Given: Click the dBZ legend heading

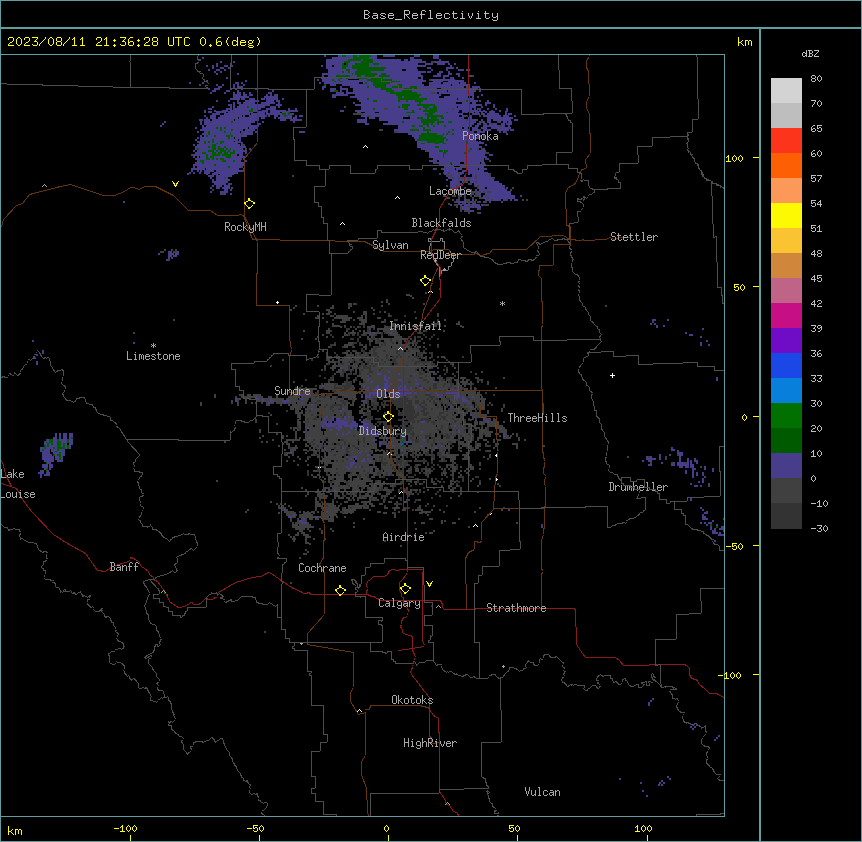Looking at the screenshot, I should (x=810, y=53).
